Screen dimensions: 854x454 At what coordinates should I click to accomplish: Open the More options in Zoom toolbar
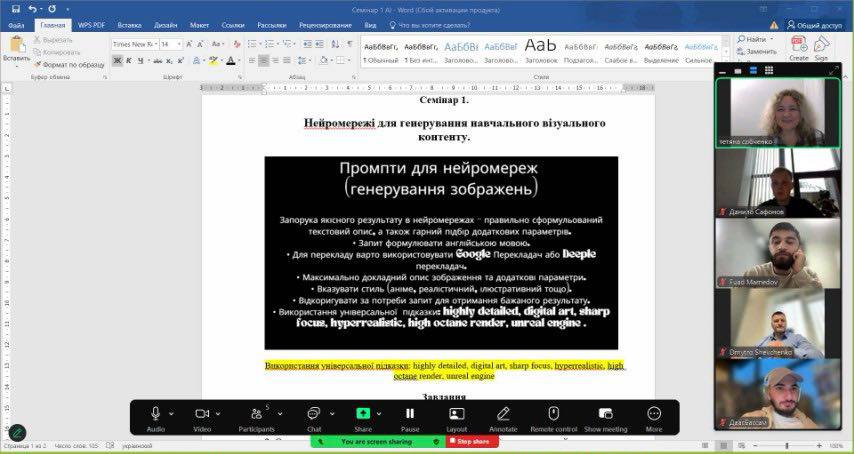click(654, 413)
